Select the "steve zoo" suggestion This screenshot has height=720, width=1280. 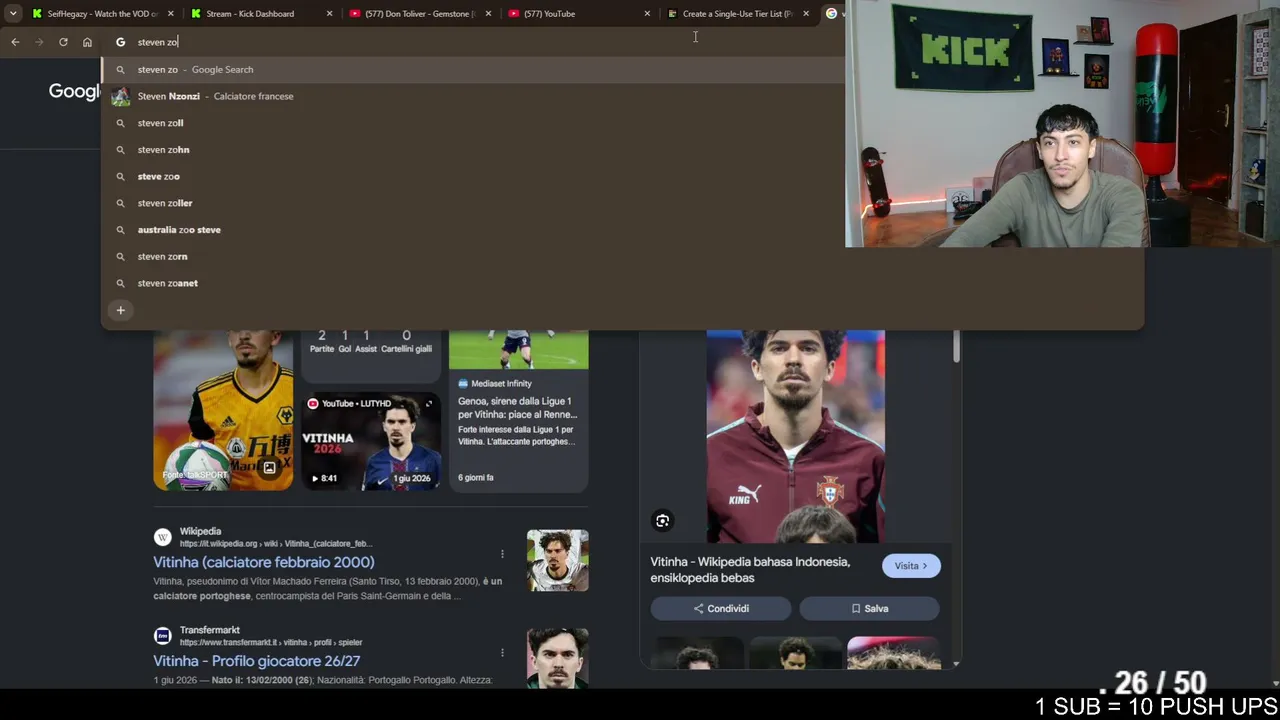click(x=472, y=176)
